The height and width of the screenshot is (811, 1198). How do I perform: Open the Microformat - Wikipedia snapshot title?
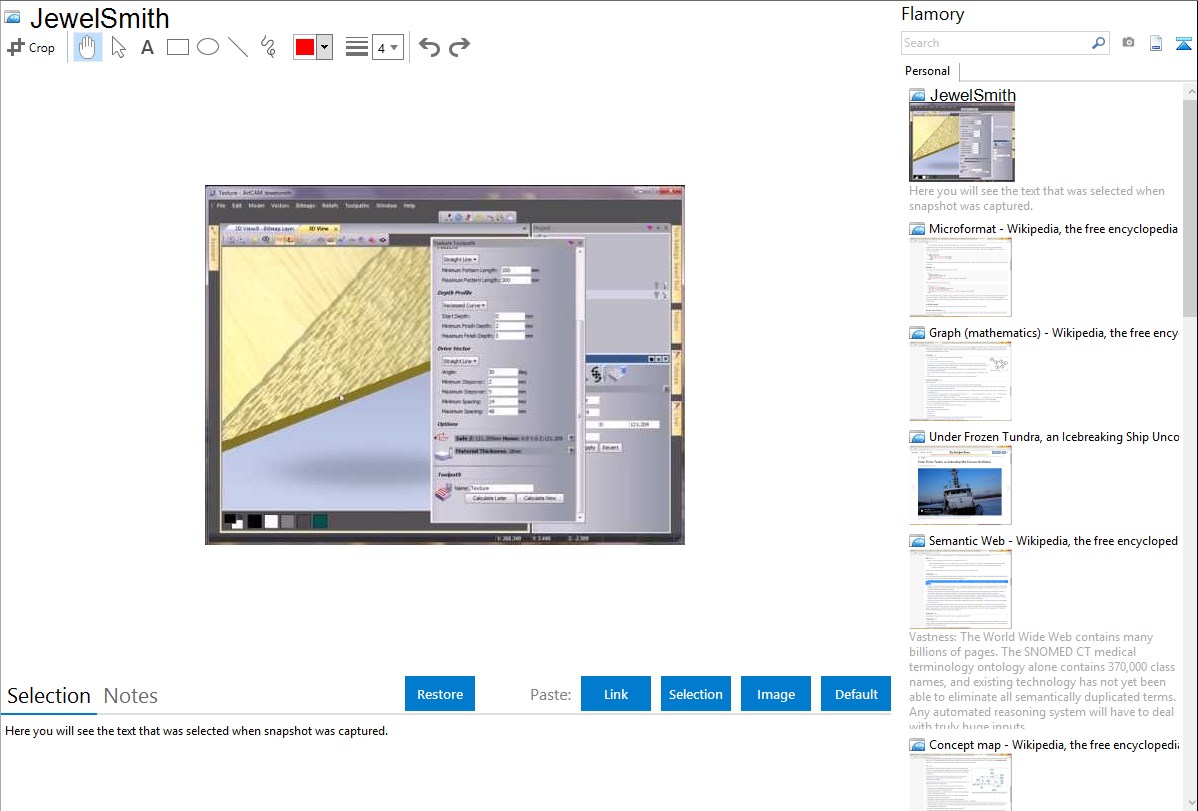pos(1053,229)
